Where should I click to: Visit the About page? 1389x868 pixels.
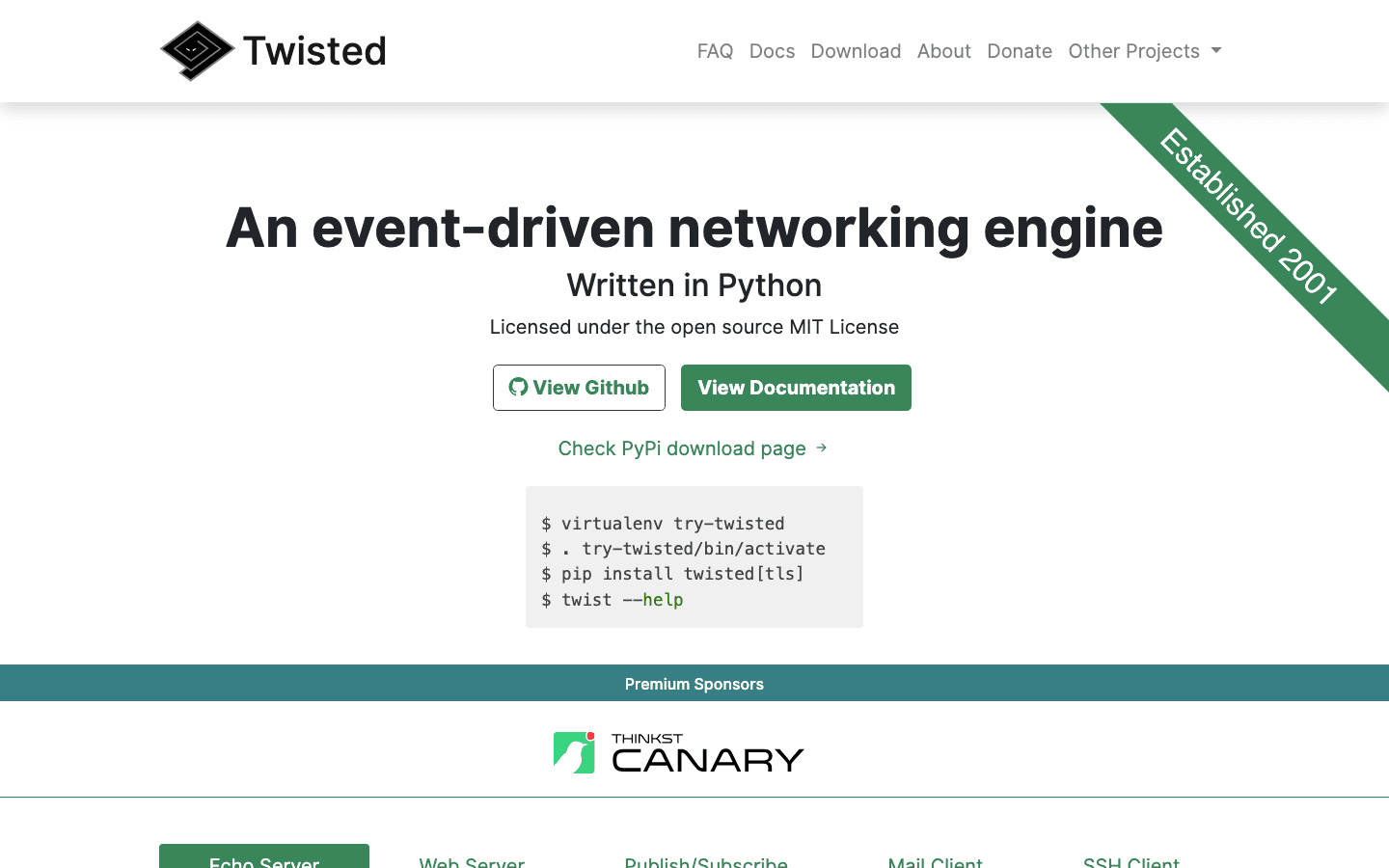(944, 51)
